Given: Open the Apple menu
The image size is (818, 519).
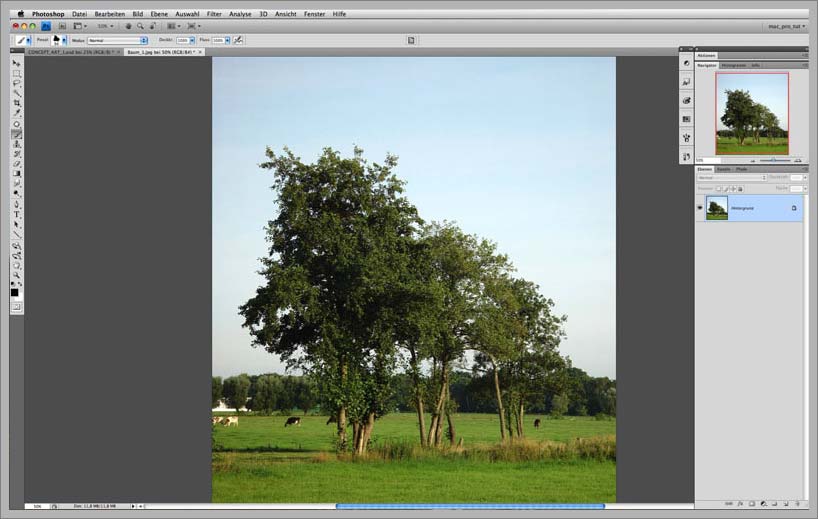Looking at the screenshot, I should [21, 14].
